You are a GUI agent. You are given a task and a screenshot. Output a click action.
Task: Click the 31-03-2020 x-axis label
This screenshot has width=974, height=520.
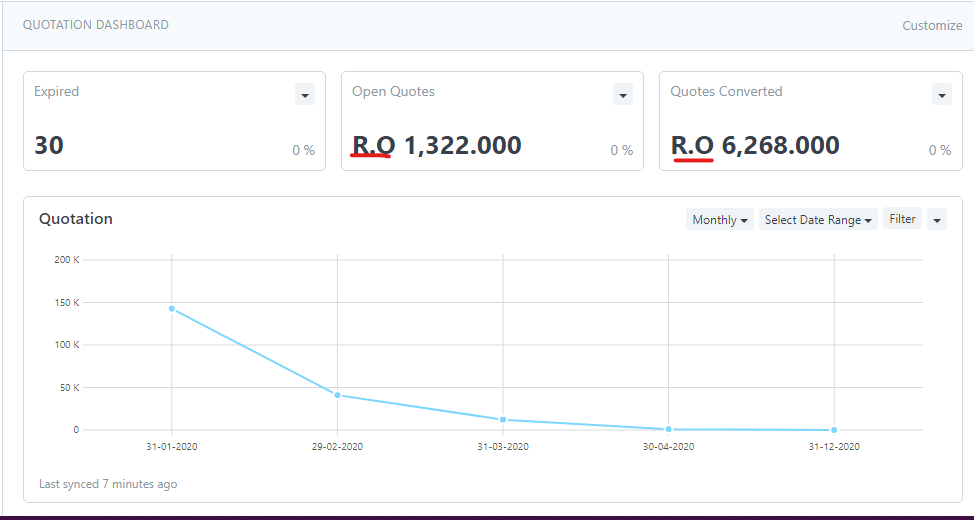pos(503,447)
